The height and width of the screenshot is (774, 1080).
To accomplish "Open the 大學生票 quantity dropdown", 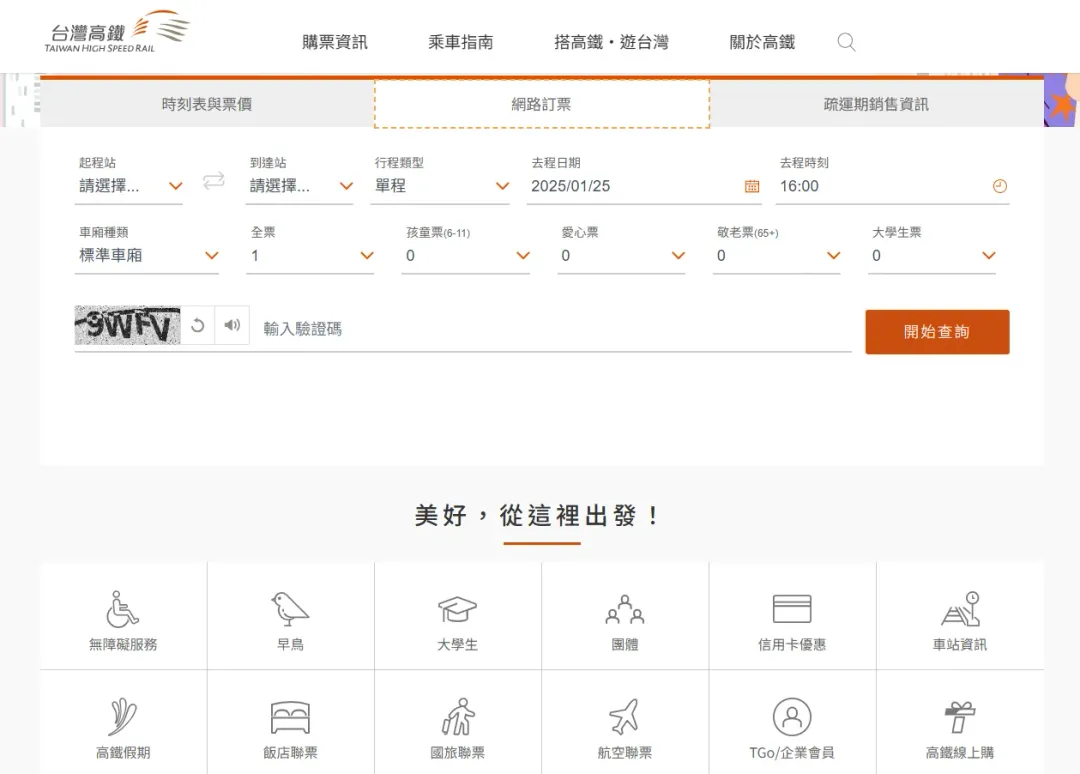I will [x=932, y=255].
